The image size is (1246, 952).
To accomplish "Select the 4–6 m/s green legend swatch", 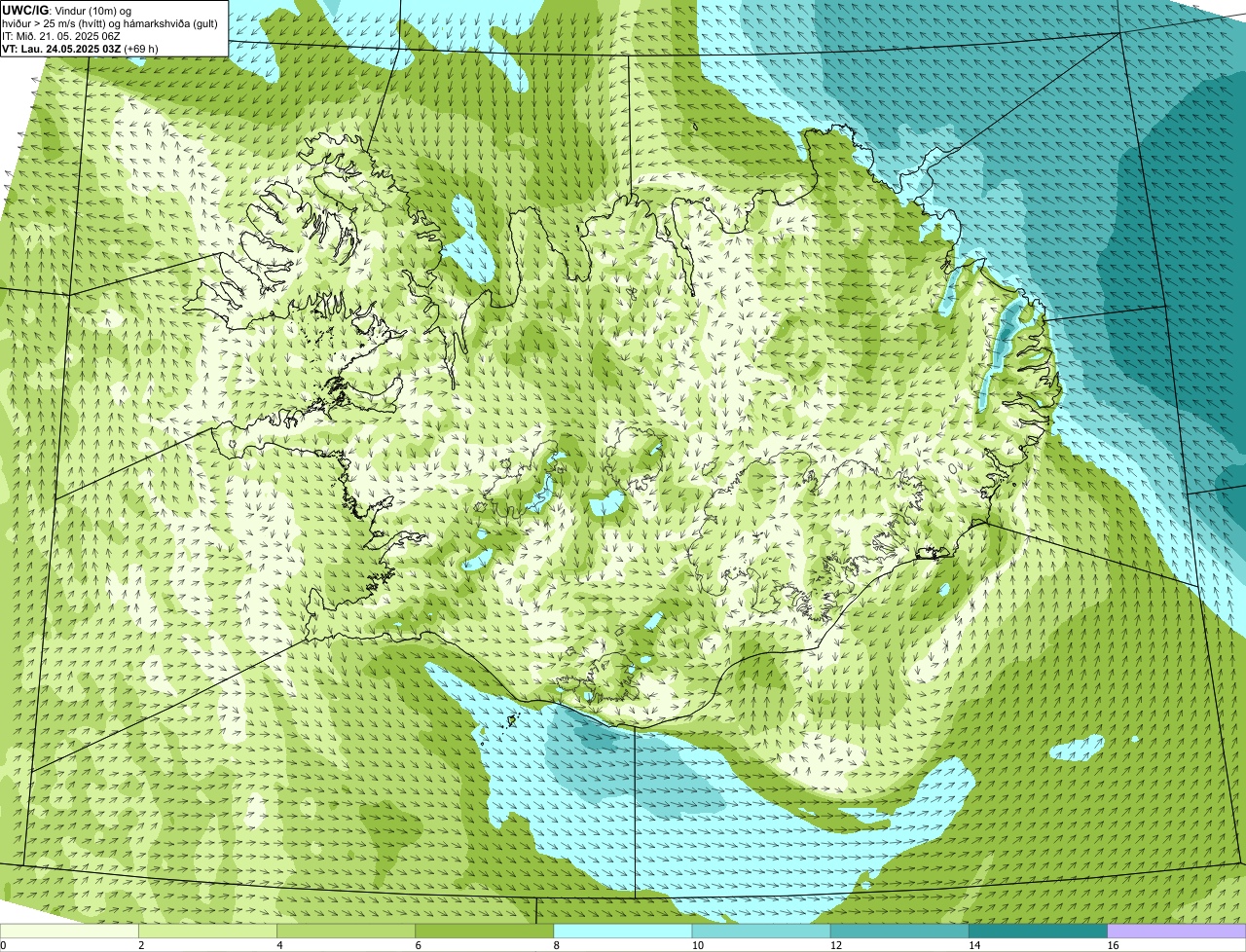I will (347, 932).
